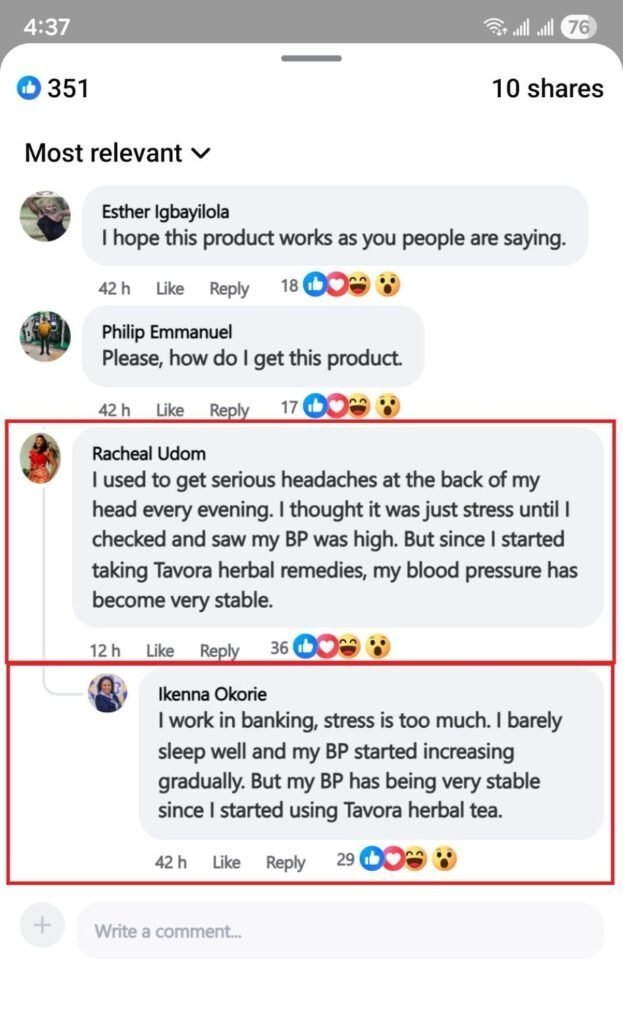The height and width of the screenshot is (1024, 623).
Task: Tap the sheet drag handle at top
Action: tap(312, 58)
